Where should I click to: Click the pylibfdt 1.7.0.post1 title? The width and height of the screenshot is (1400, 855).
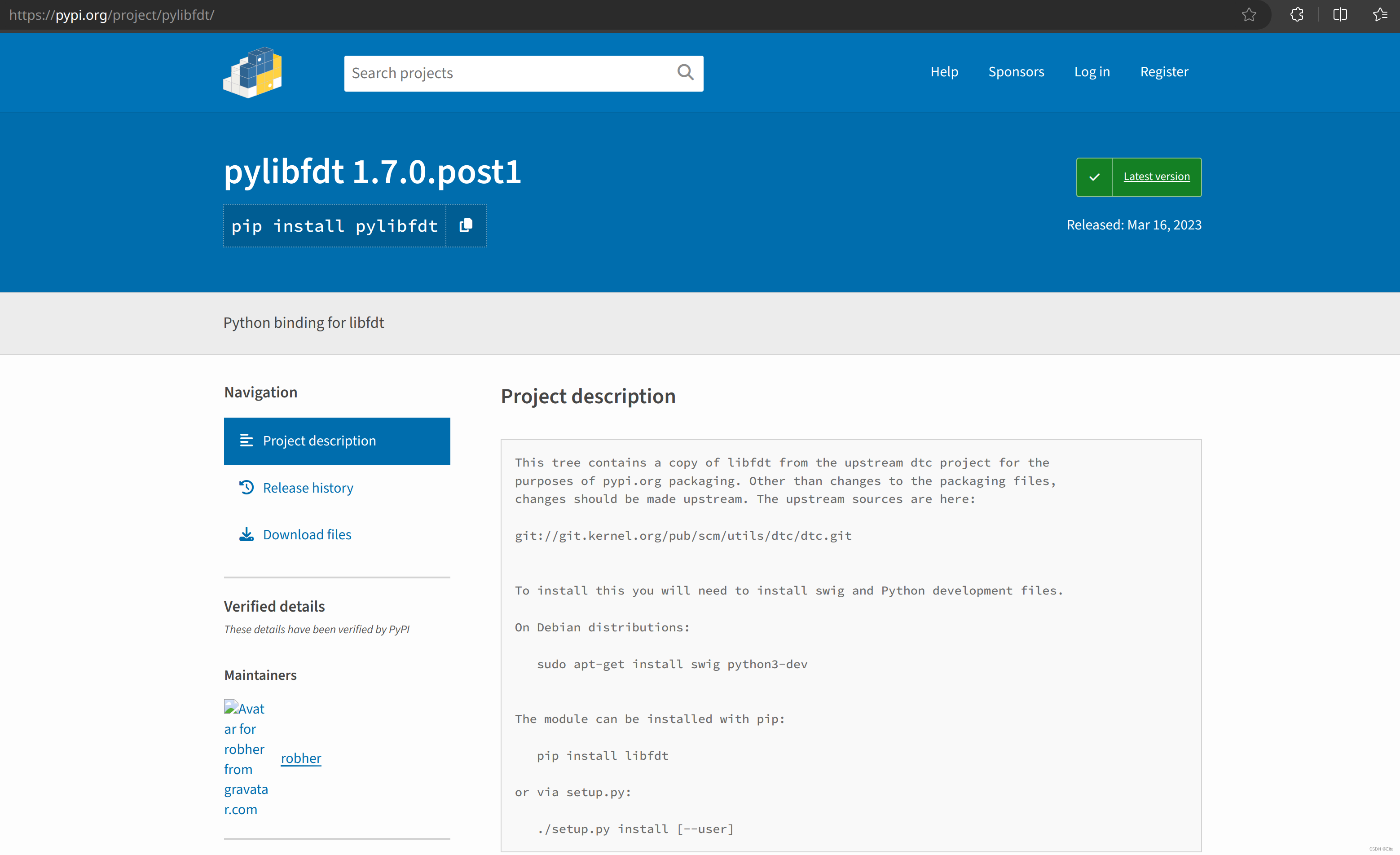(372, 171)
